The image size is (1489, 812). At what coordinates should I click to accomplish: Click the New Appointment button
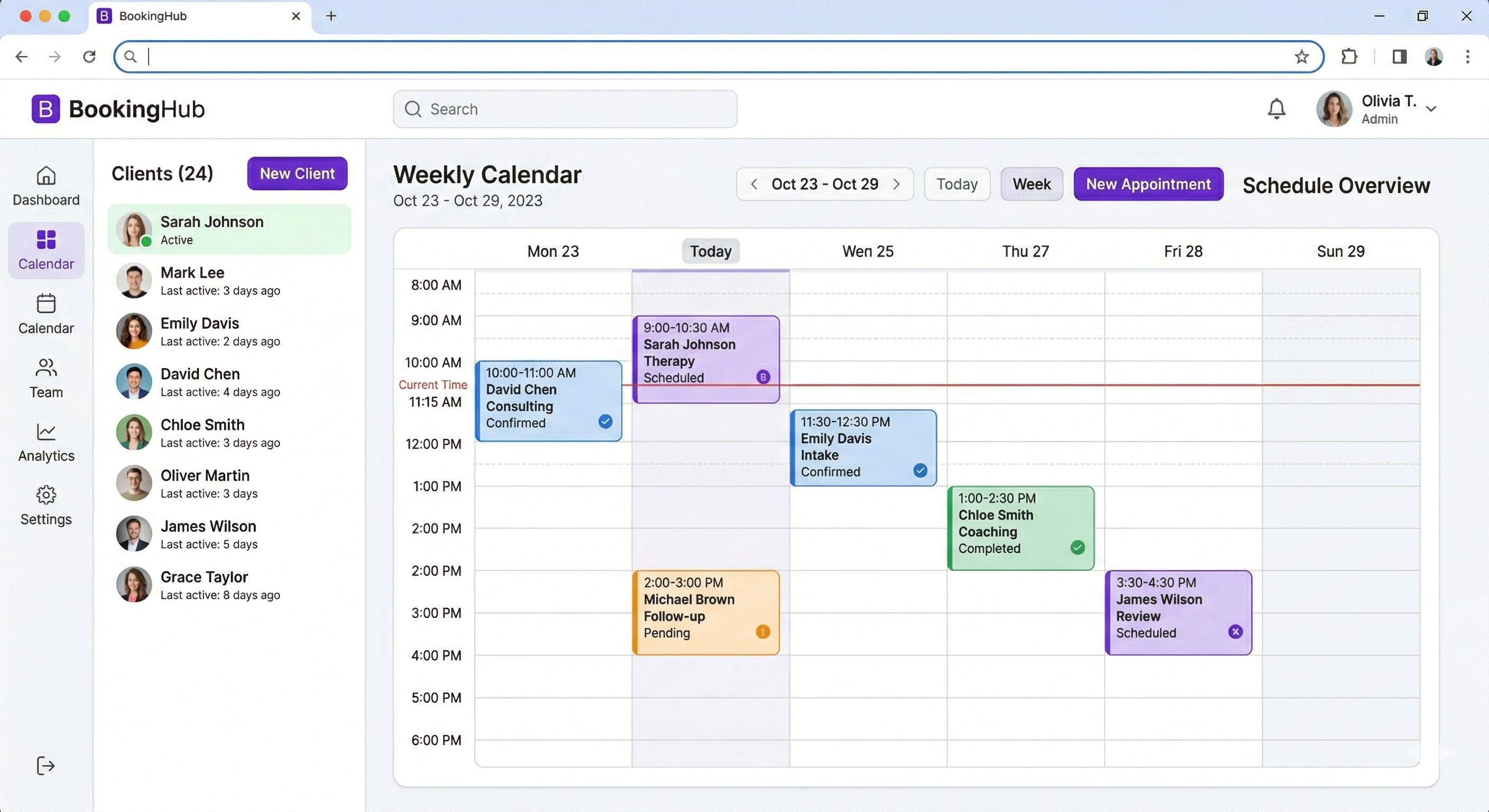[x=1148, y=184]
